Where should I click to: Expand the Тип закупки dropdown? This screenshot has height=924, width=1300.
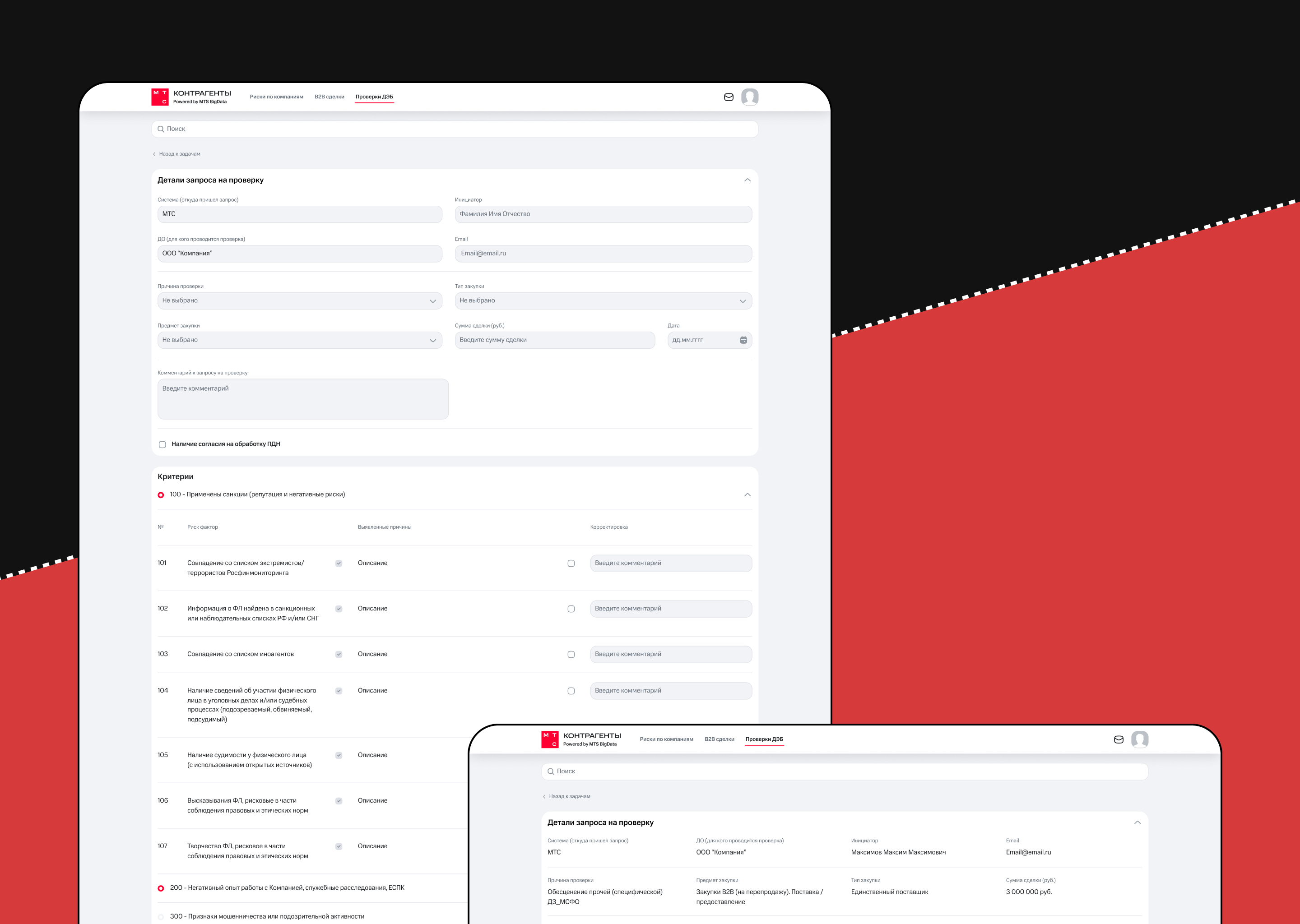[x=603, y=301]
